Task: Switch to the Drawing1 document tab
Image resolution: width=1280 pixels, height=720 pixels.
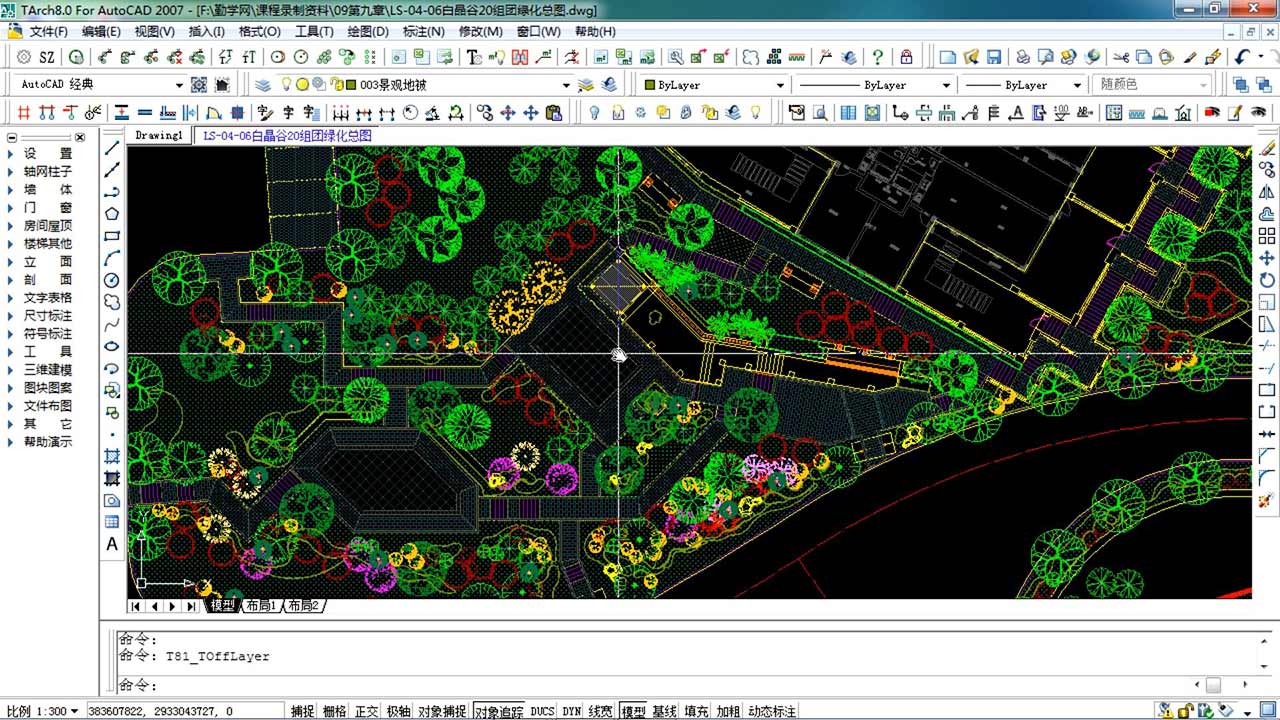Action: (x=160, y=135)
